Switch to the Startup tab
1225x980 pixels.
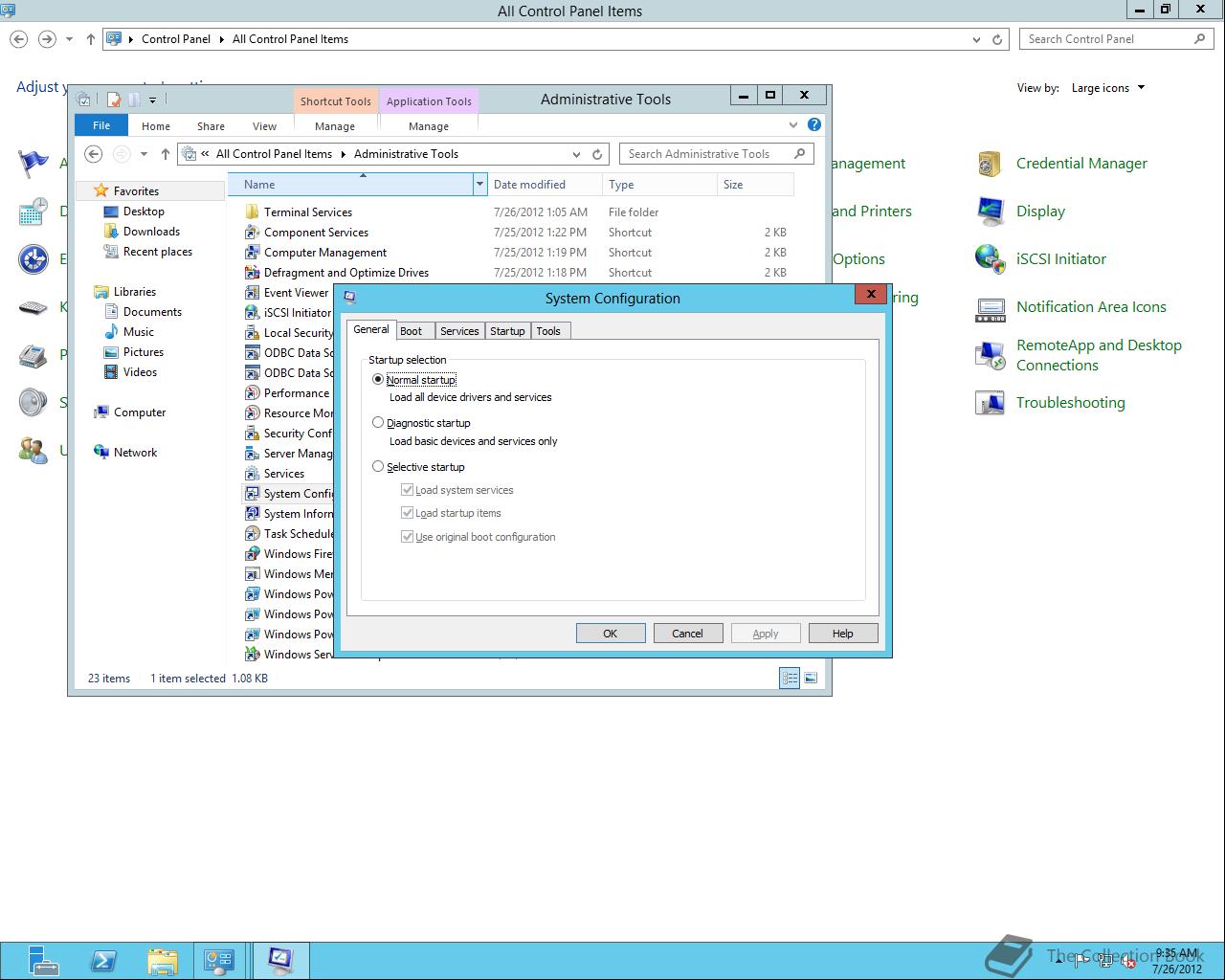point(507,331)
